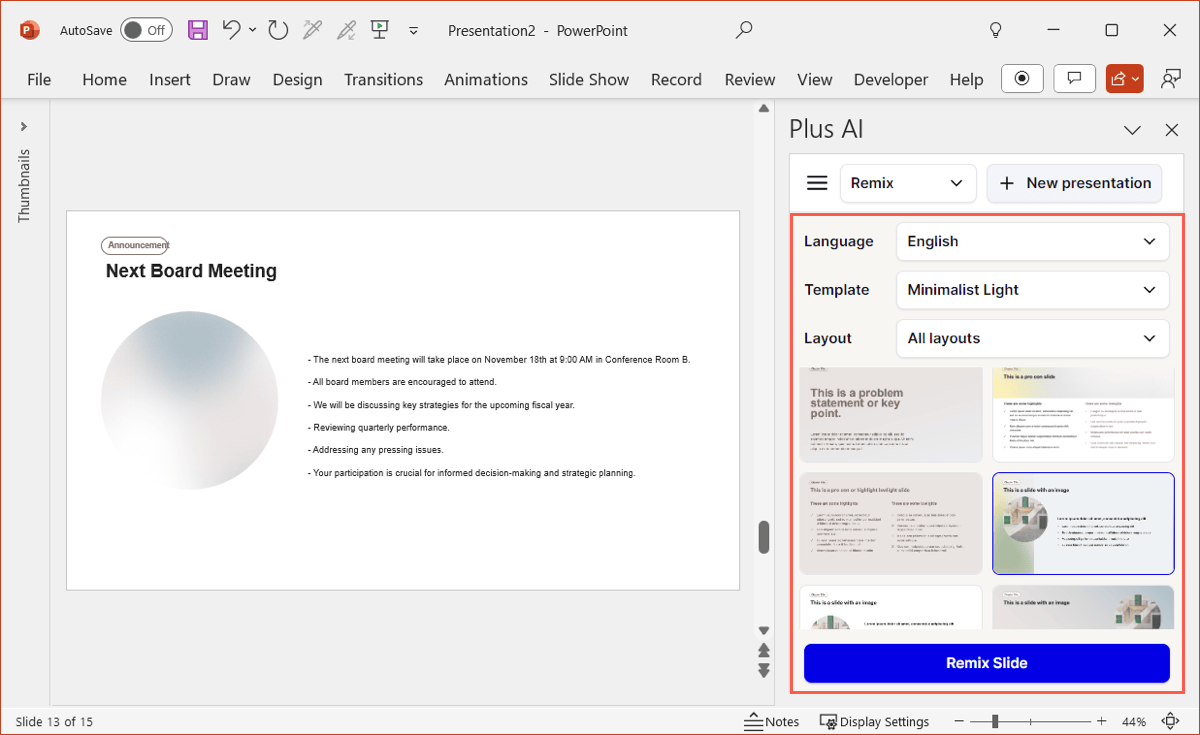1200x735 pixels.
Task: Start slide show from beginning icon
Action: [x=379, y=30]
